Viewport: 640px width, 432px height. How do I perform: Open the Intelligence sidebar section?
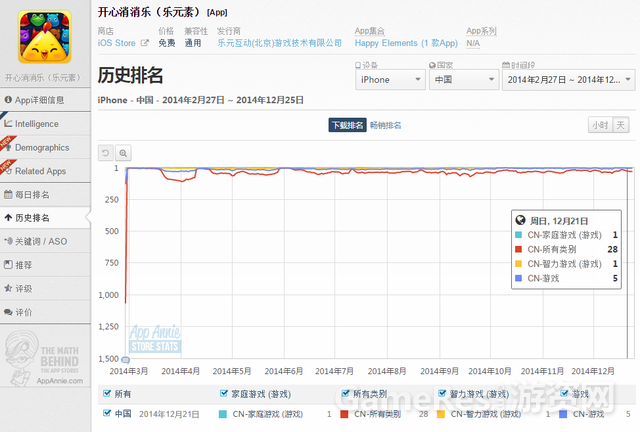click(45, 124)
